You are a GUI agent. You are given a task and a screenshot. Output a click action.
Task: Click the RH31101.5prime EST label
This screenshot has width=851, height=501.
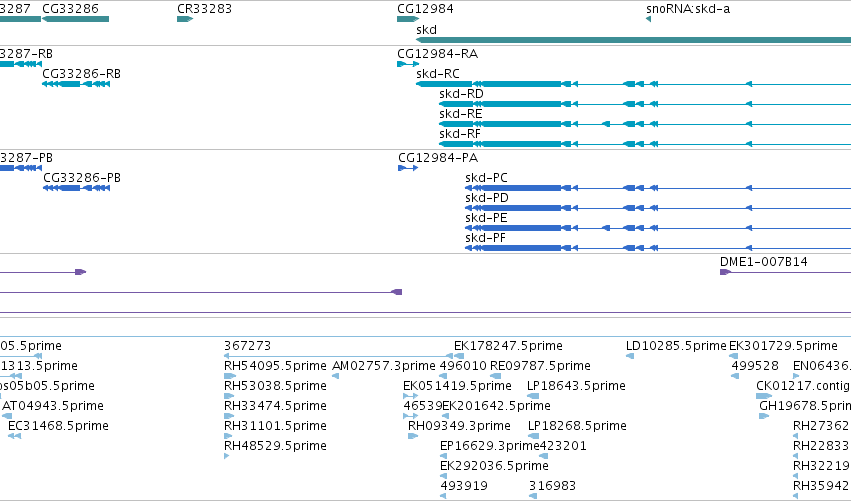[x=275, y=426]
